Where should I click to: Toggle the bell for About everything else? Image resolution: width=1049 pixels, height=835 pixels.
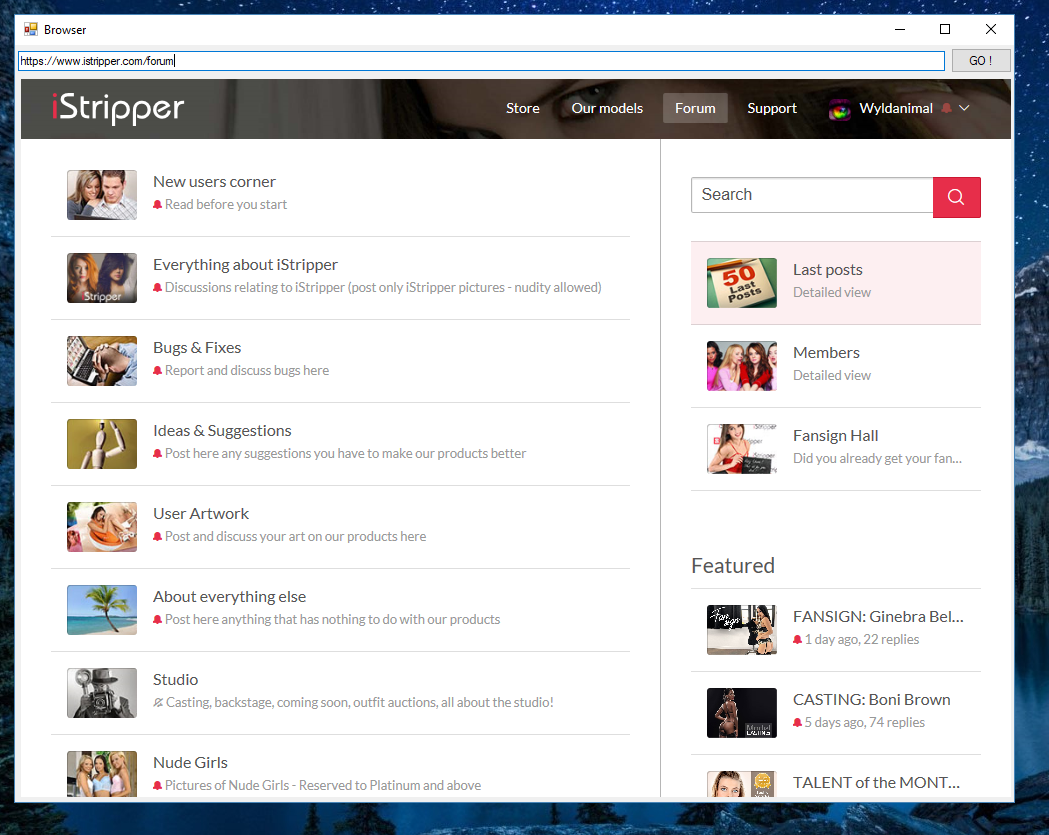[x=157, y=619]
